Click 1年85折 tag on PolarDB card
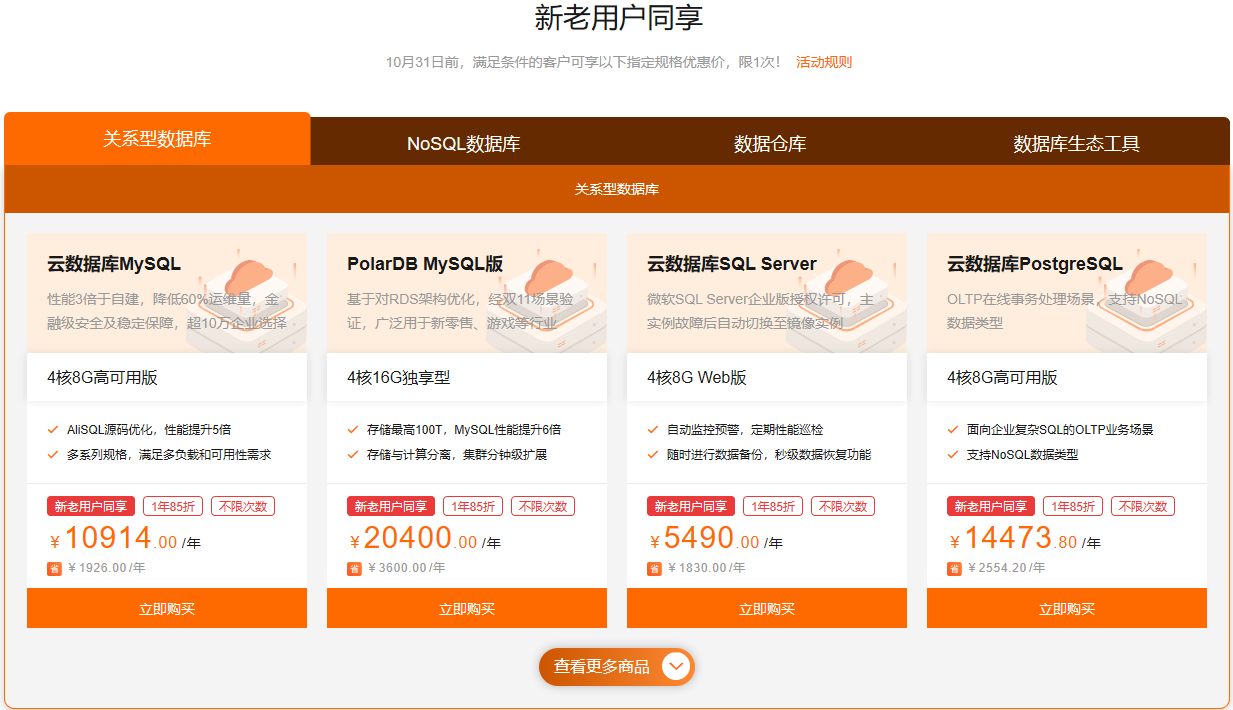 click(x=473, y=506)
